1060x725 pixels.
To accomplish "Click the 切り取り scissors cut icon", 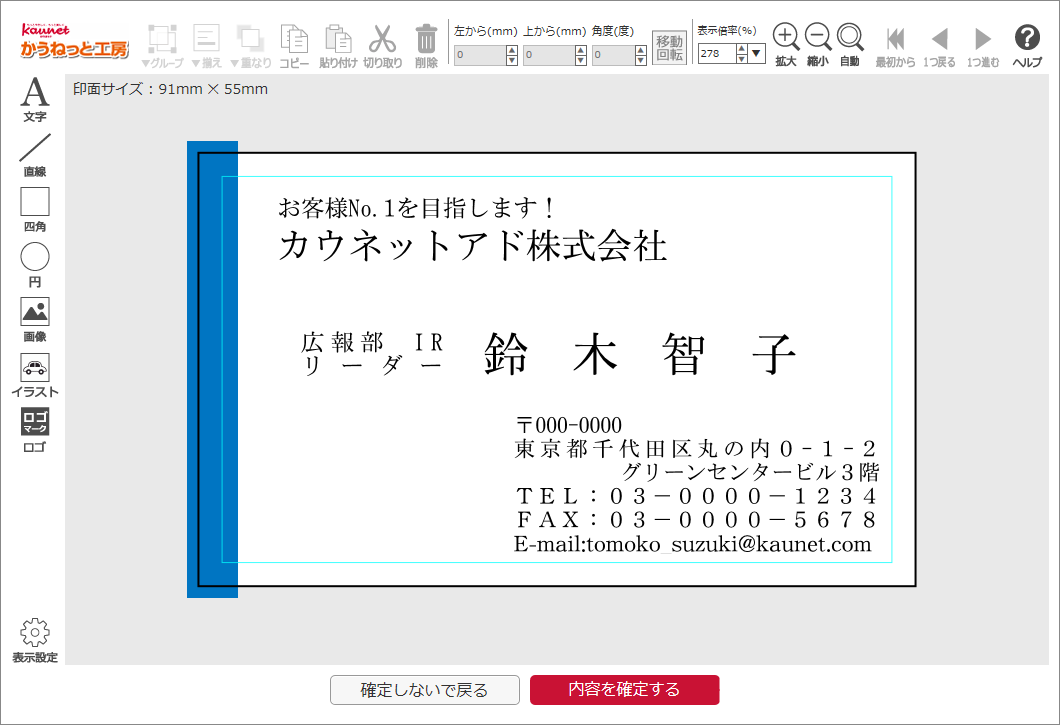I will point(383,46).
